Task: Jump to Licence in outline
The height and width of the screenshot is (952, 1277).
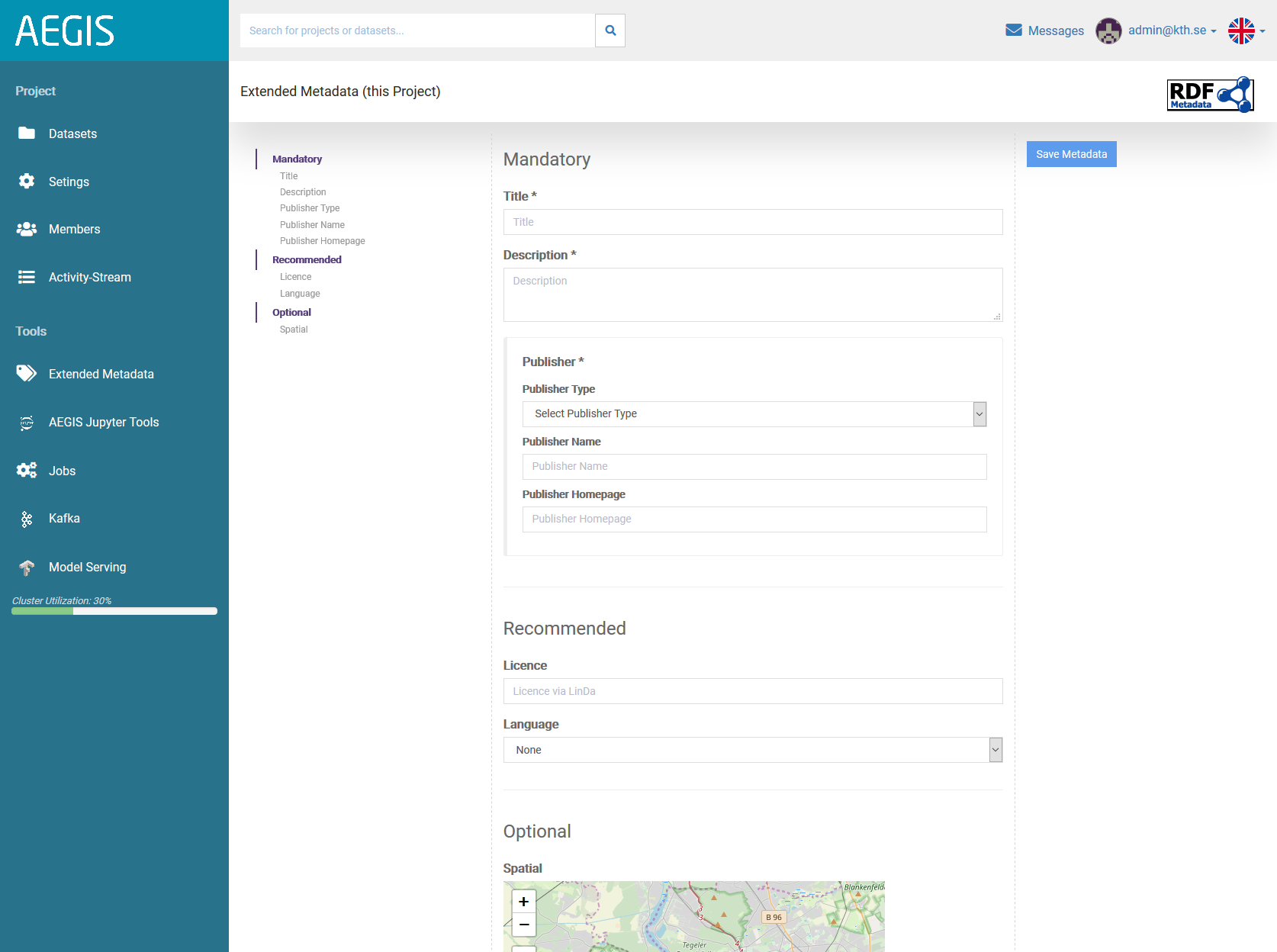Action: tap(295, 277)
